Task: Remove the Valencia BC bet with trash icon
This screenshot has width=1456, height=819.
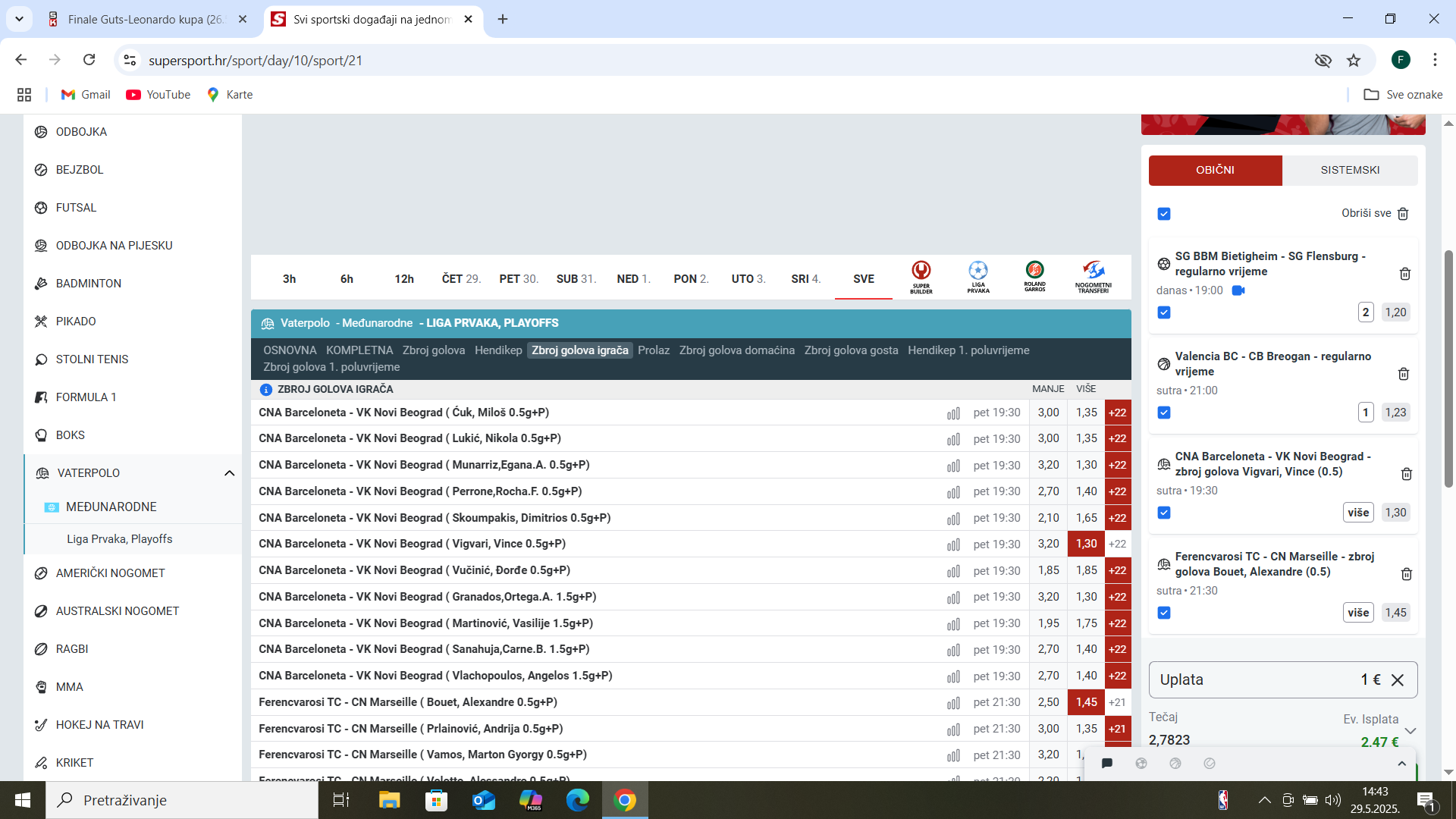Action: tap(1403, 374)
